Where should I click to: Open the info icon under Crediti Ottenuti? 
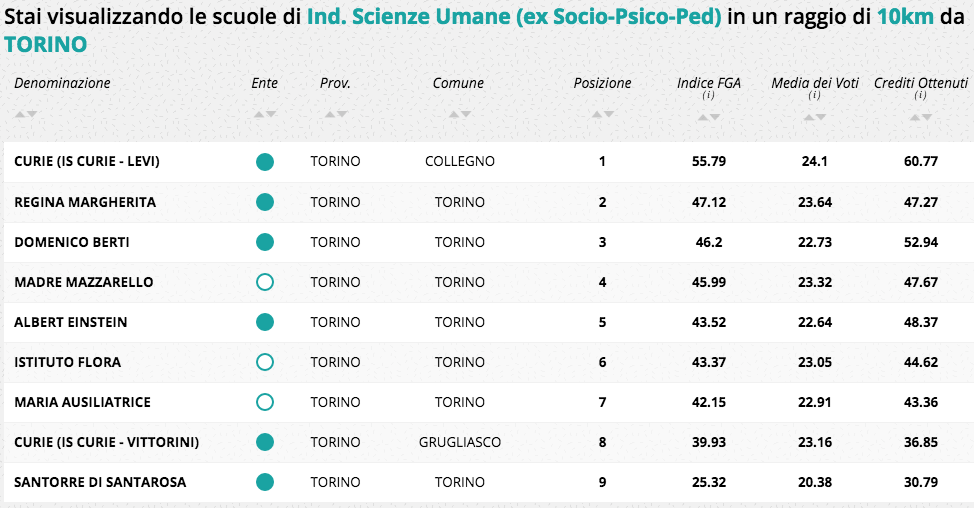coord(920,96)
